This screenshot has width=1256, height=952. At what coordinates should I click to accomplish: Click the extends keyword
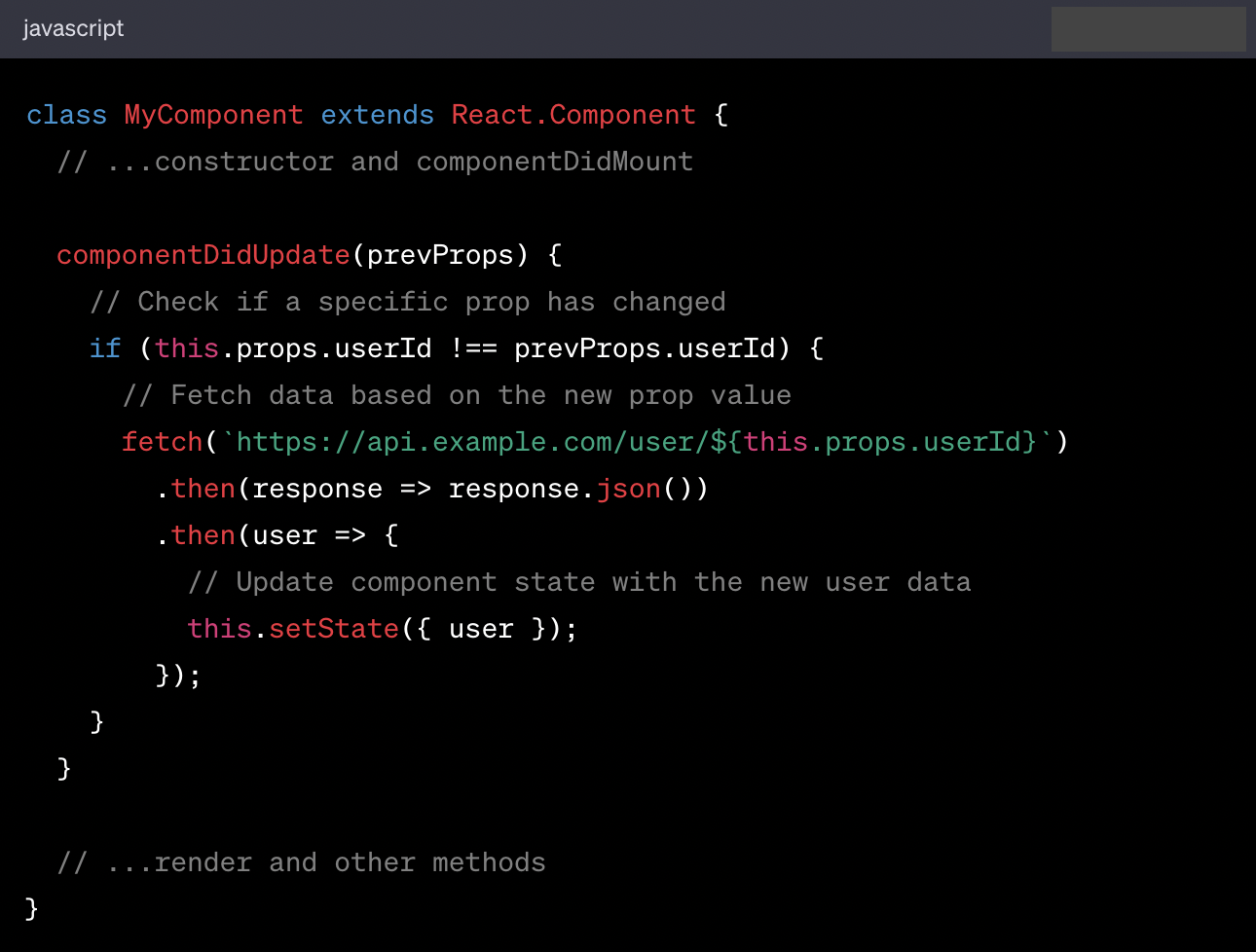coord(377,114)
